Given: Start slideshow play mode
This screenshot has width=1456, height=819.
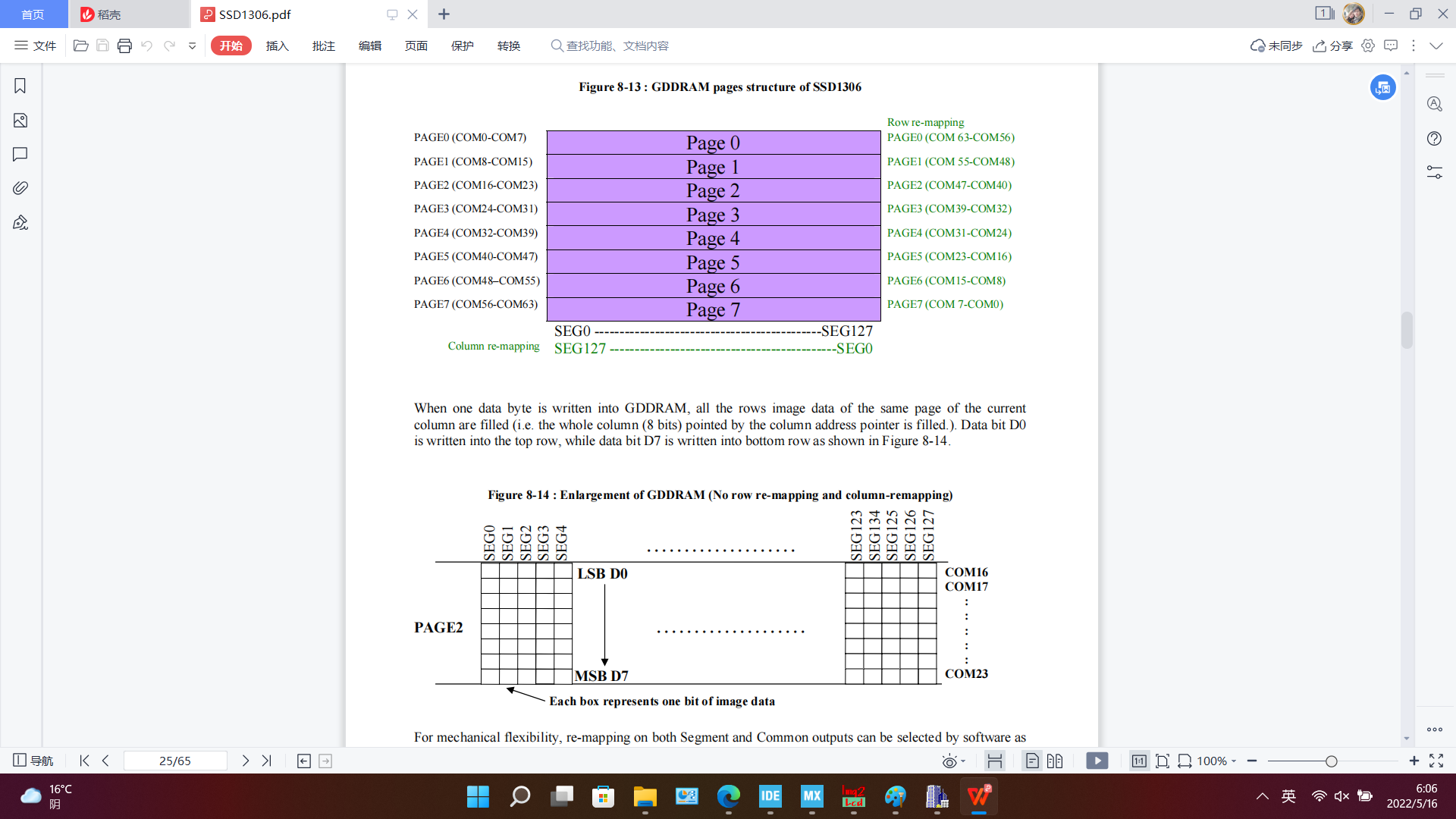Looking at the screenshot, I should 1097,761.
